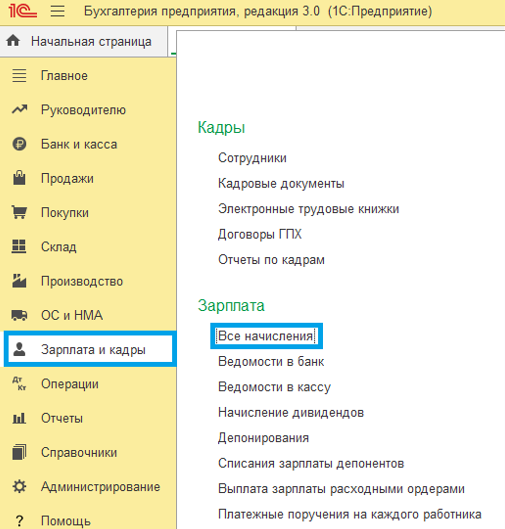Click the Руководителю chart icon
The height and width of the screenshot is (529, 505).
(x=19, y=109)
